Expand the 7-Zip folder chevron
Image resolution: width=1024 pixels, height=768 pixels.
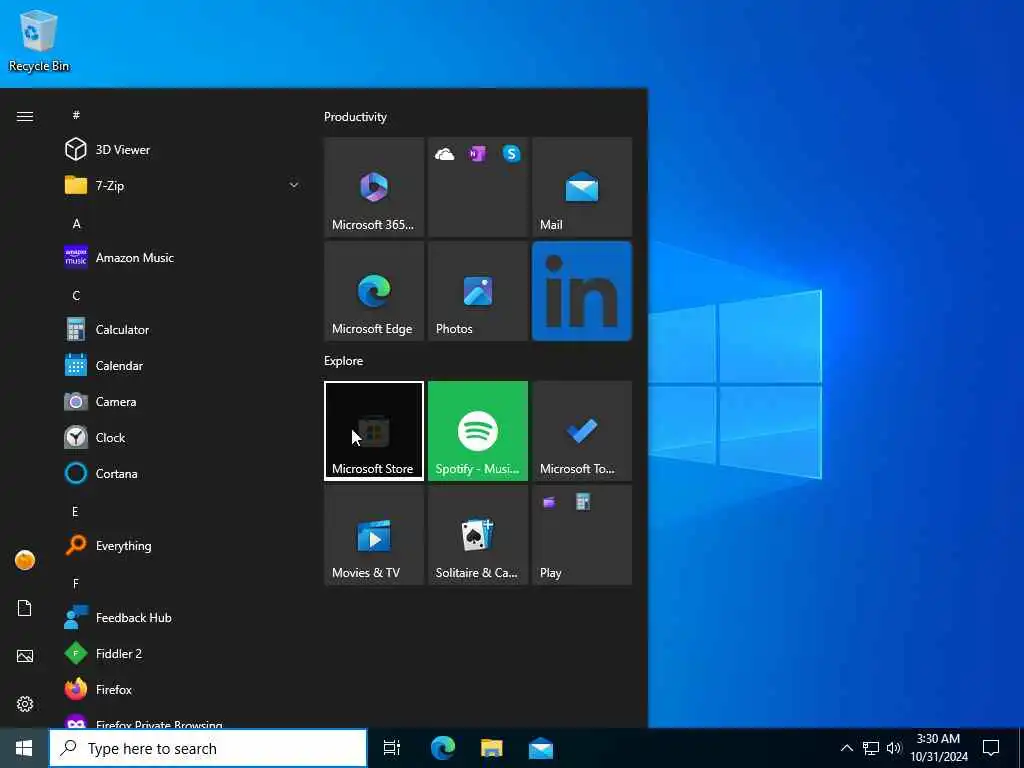coord(294,185)
